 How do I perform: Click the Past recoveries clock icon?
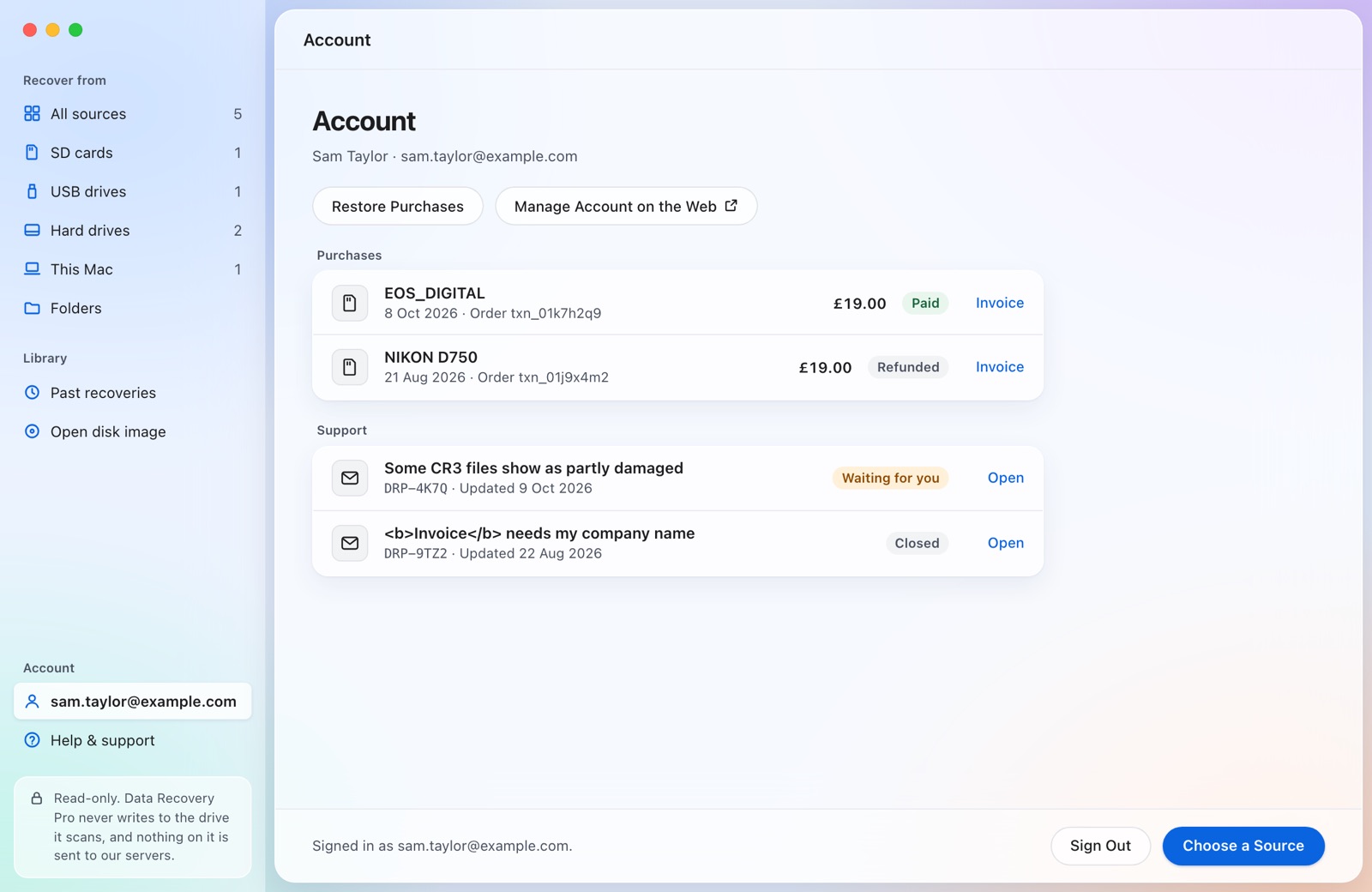pyautogui.click(x=32, y=393)
